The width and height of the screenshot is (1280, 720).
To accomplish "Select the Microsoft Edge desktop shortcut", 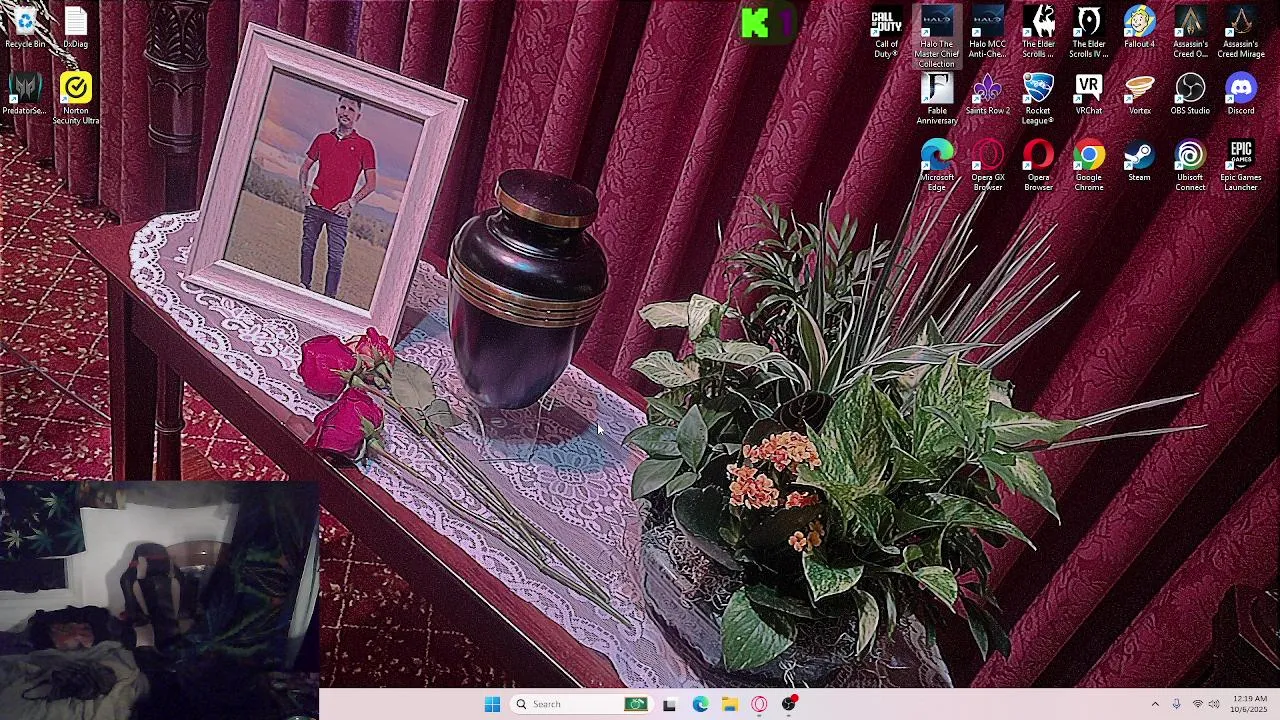I will click(x=937, y=166).
